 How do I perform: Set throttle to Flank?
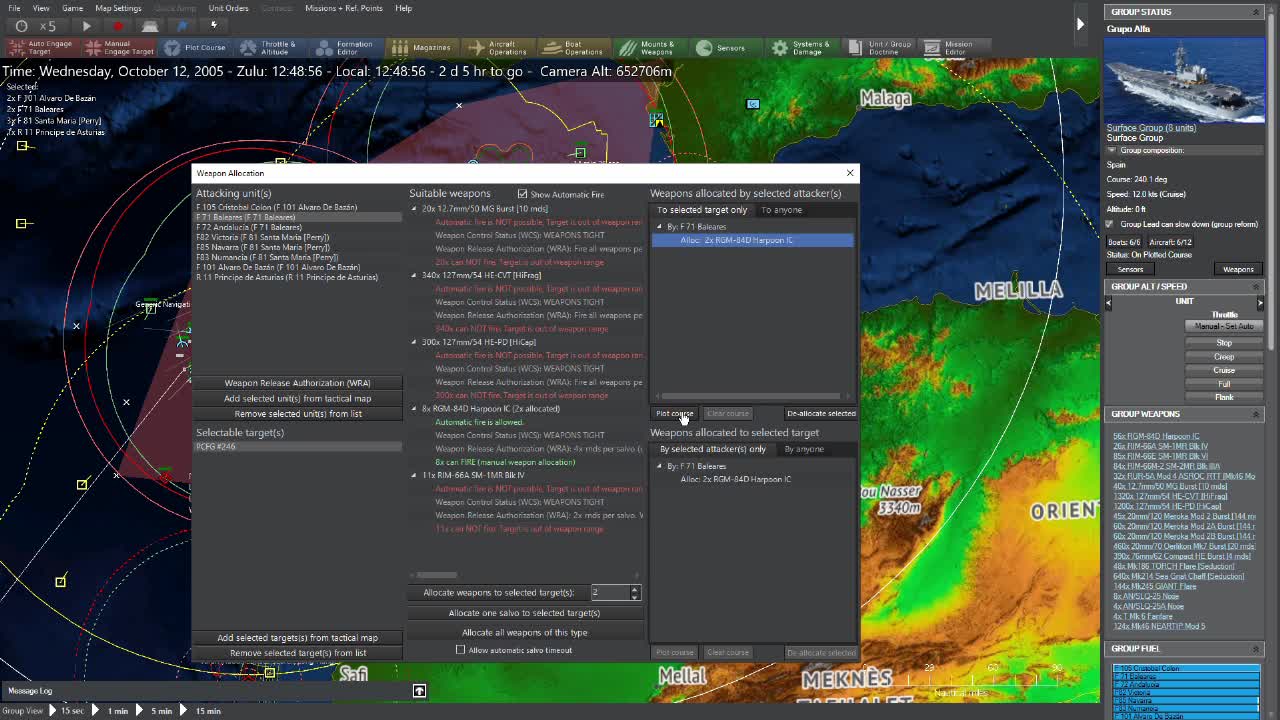1224,397
